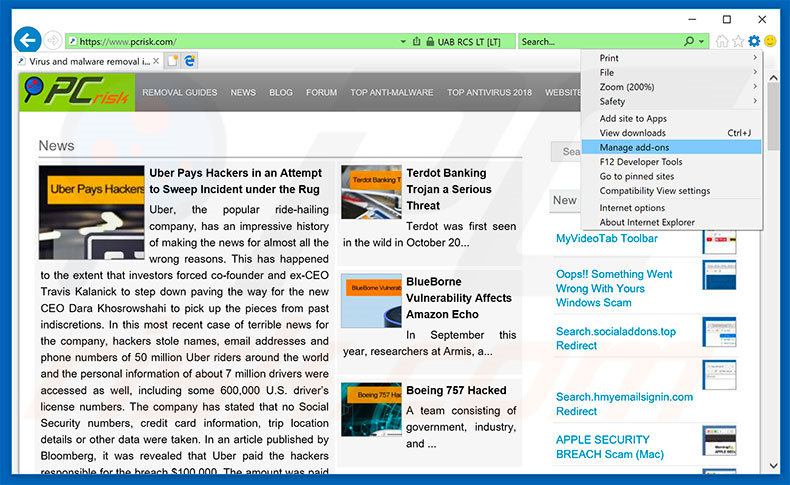790x485 pixels.
Task: Click the compatibility view icon in address bar
Action: 417,42
